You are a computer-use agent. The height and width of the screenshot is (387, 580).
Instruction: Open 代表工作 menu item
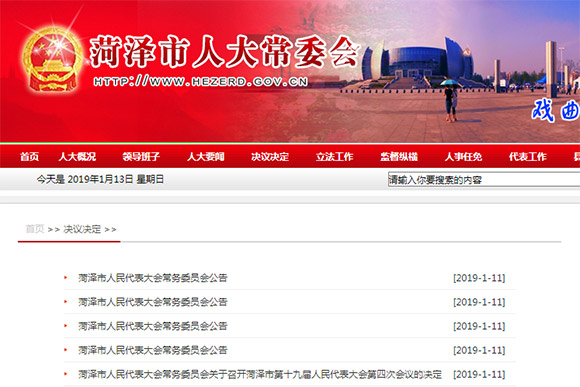pos(528,157)
